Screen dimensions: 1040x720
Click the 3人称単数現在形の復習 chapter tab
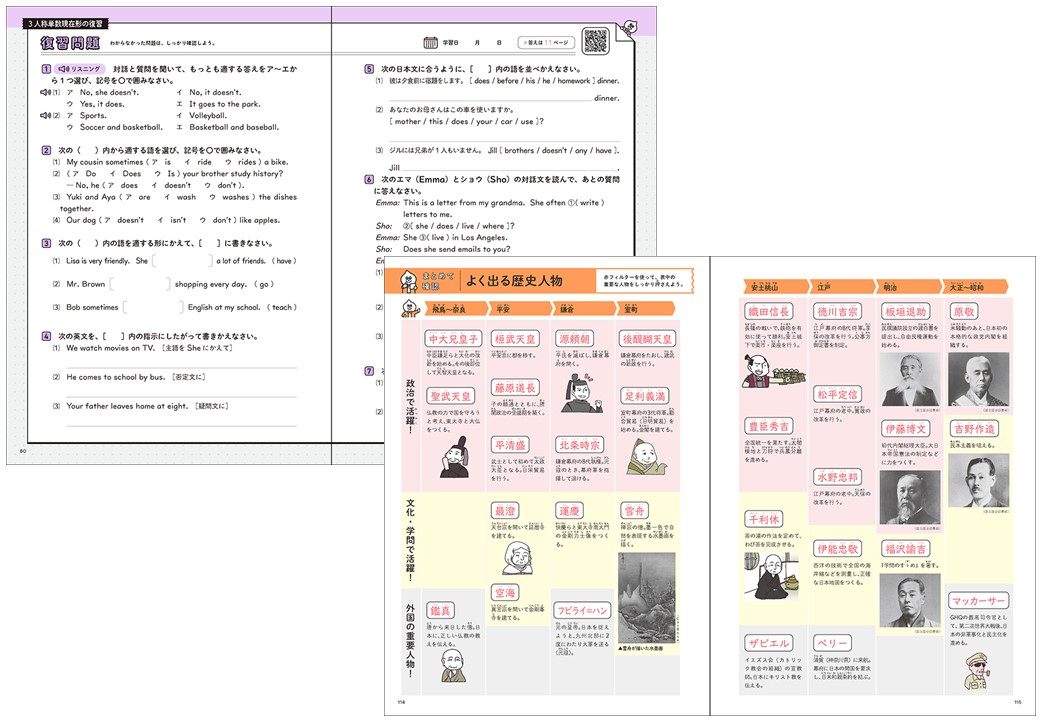point(66,23)
